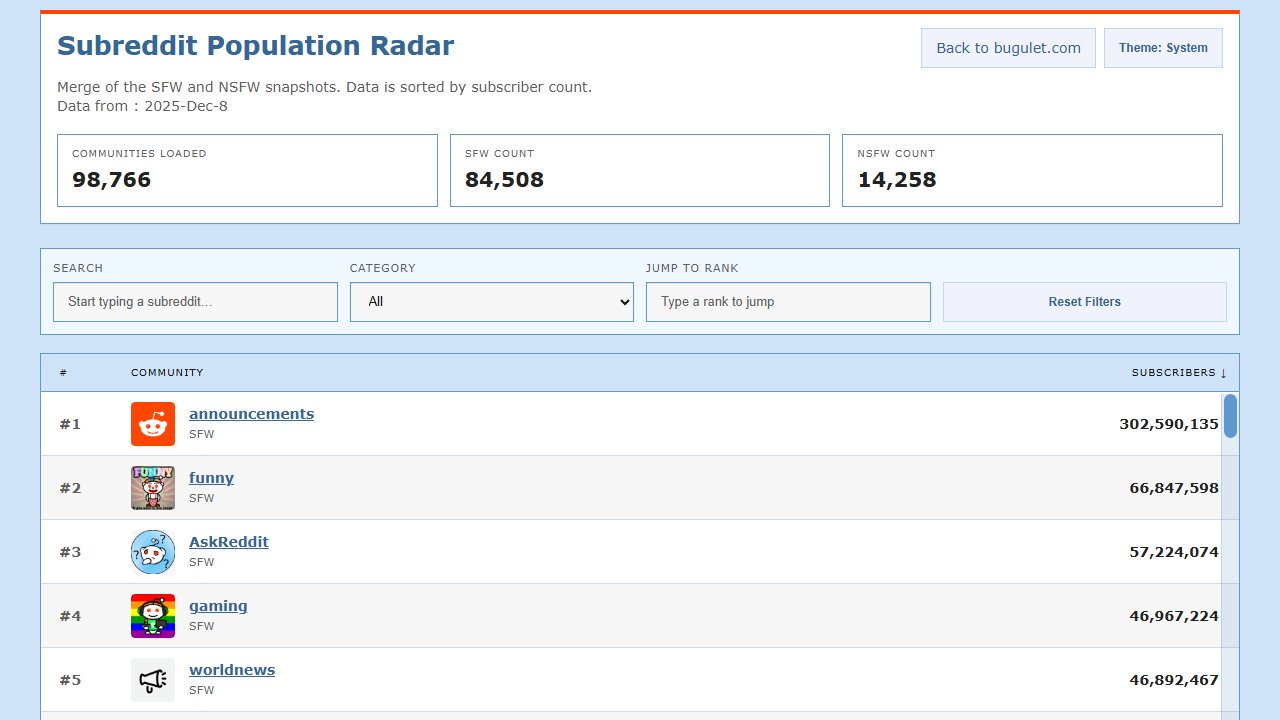Image resolution: width=1280 pixels, height=720 pixels.
Task: Click rank #4 cell
Action: click(70, 616)
